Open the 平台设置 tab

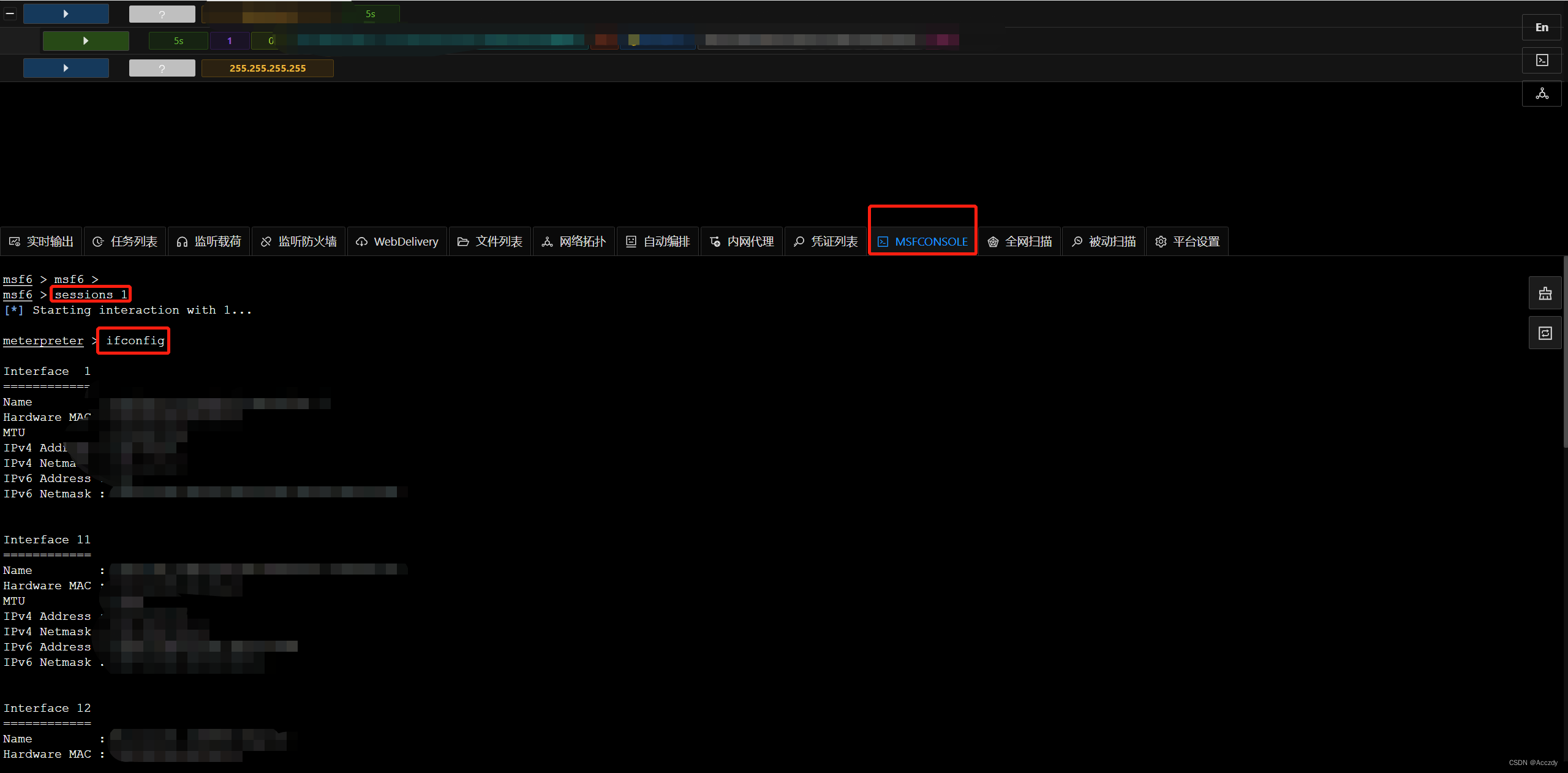coord(1188,241)
